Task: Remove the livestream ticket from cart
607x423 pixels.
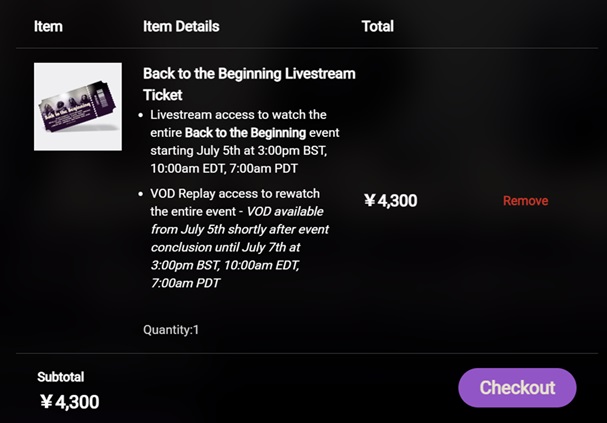Action: coord(525,201)
